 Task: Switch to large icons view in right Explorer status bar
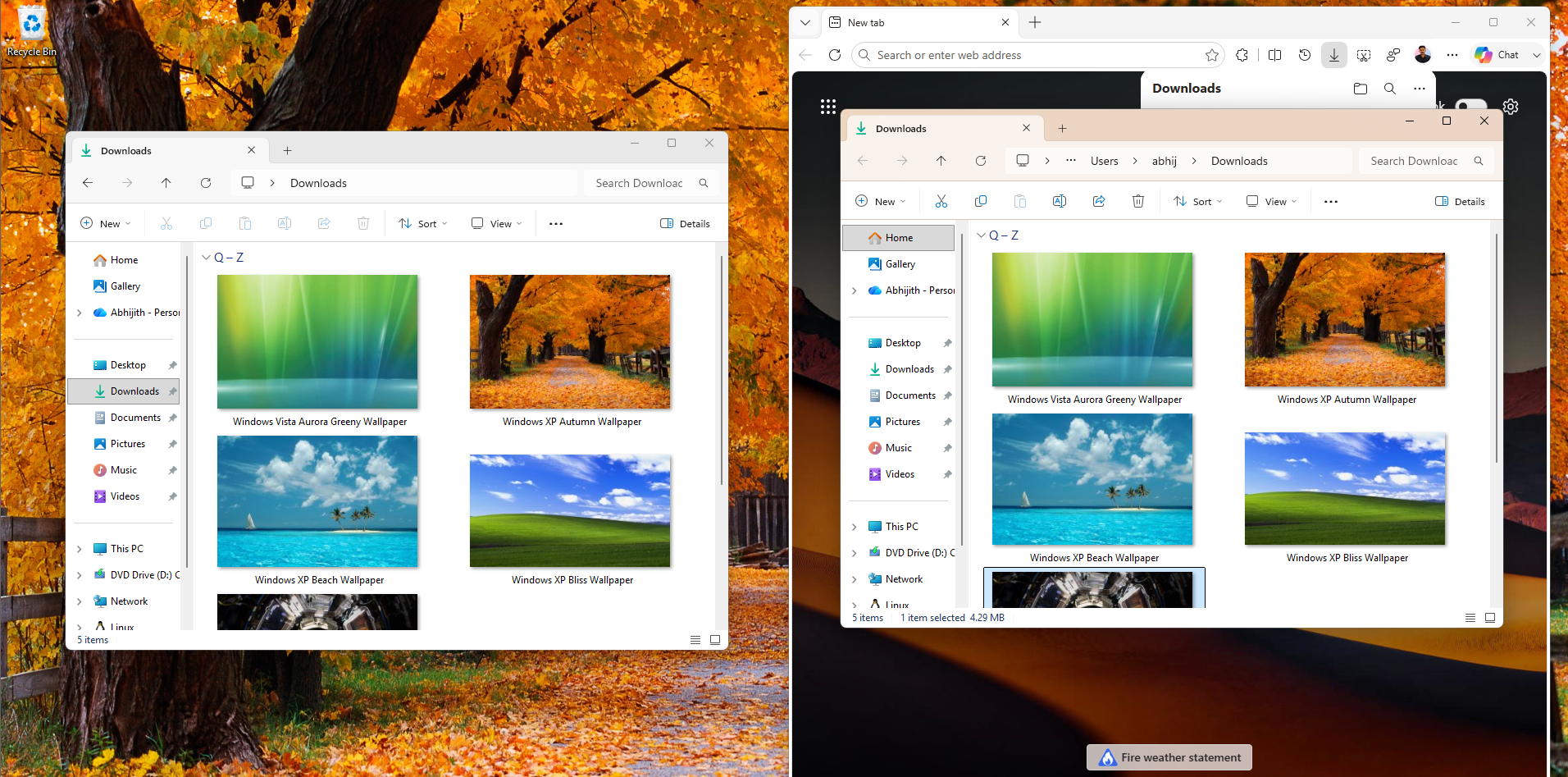coord(1490,618)
